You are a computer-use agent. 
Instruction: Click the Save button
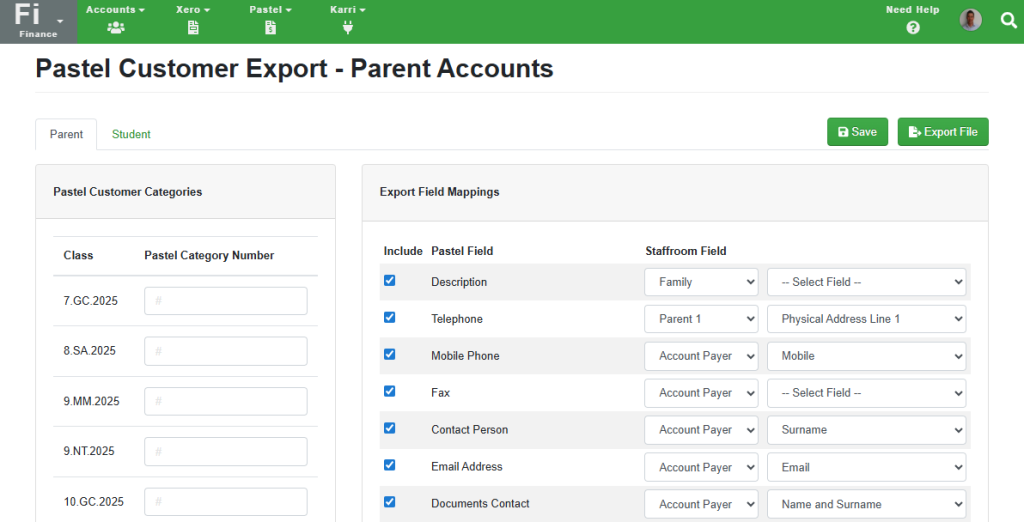pos(857,132)
